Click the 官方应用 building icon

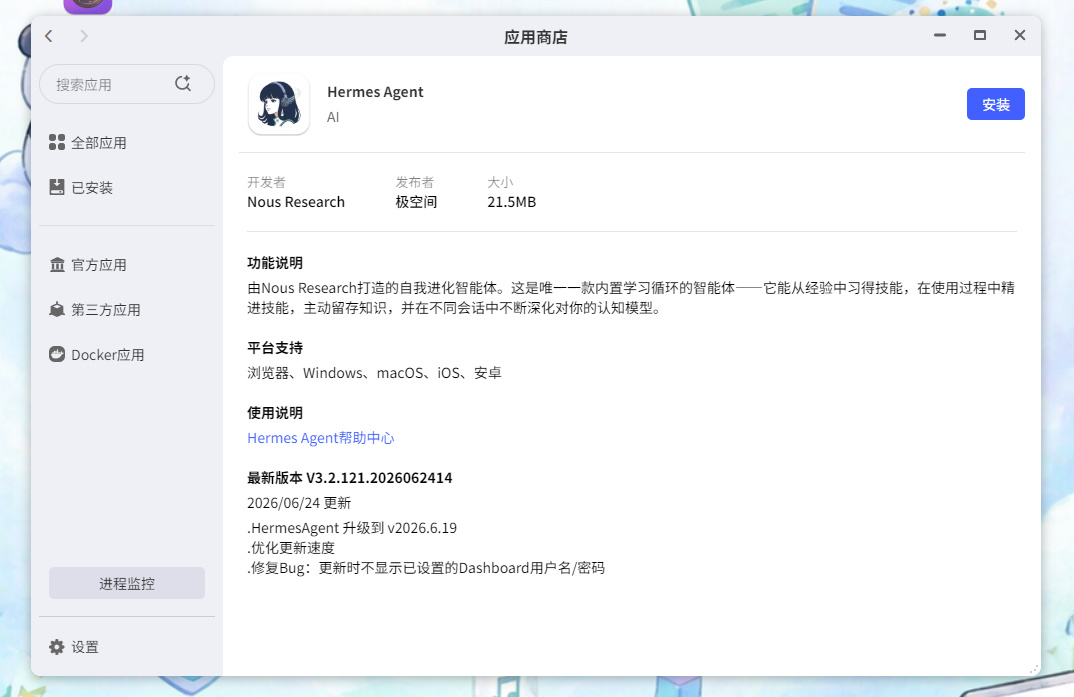[x=57, y=264]
